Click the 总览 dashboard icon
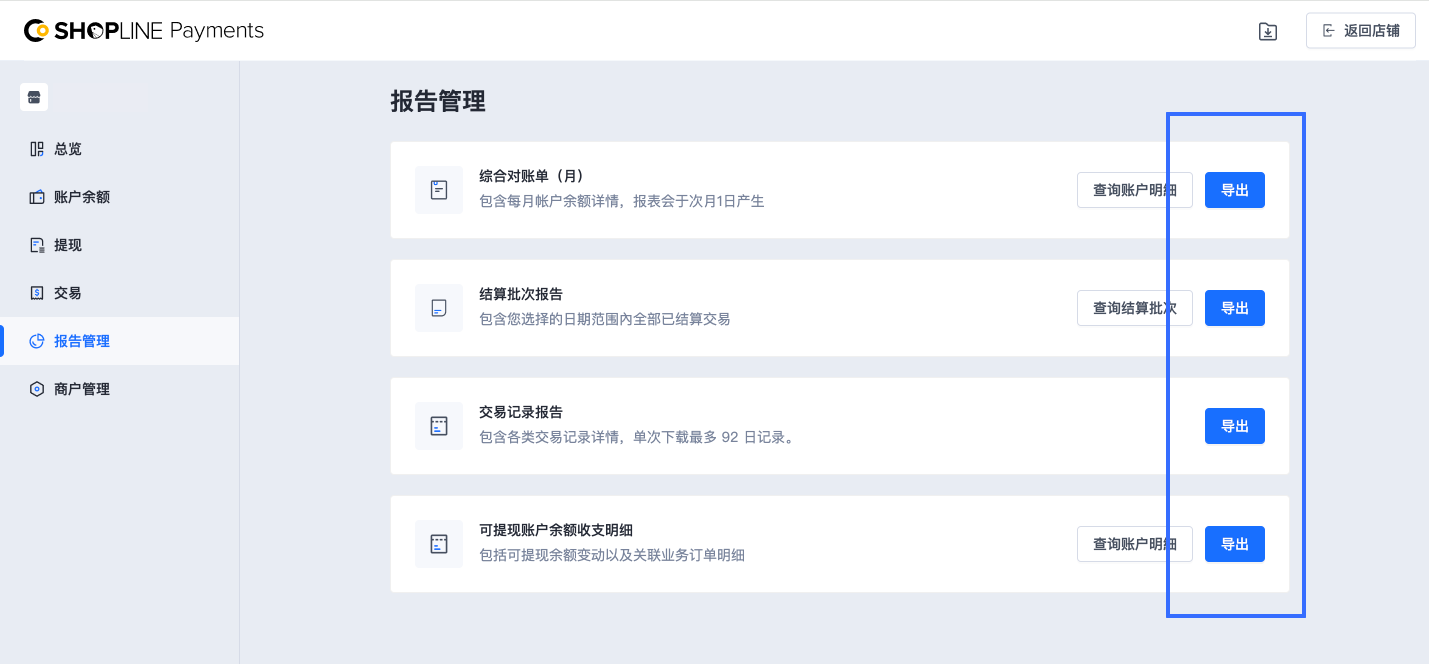 (x=37, y=149)
